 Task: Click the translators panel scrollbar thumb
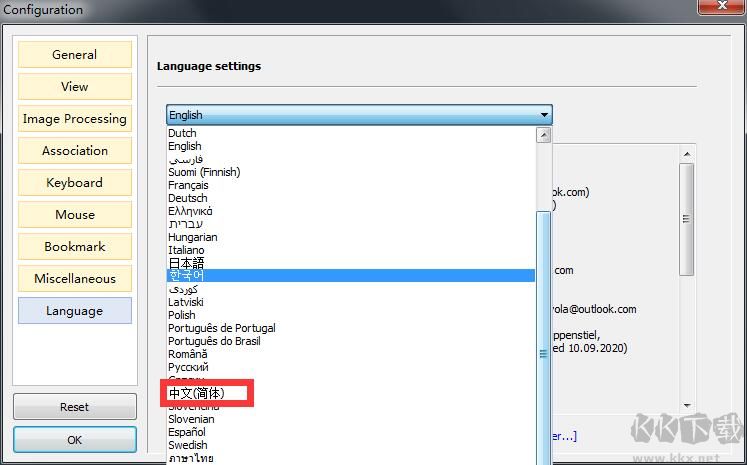686,219
